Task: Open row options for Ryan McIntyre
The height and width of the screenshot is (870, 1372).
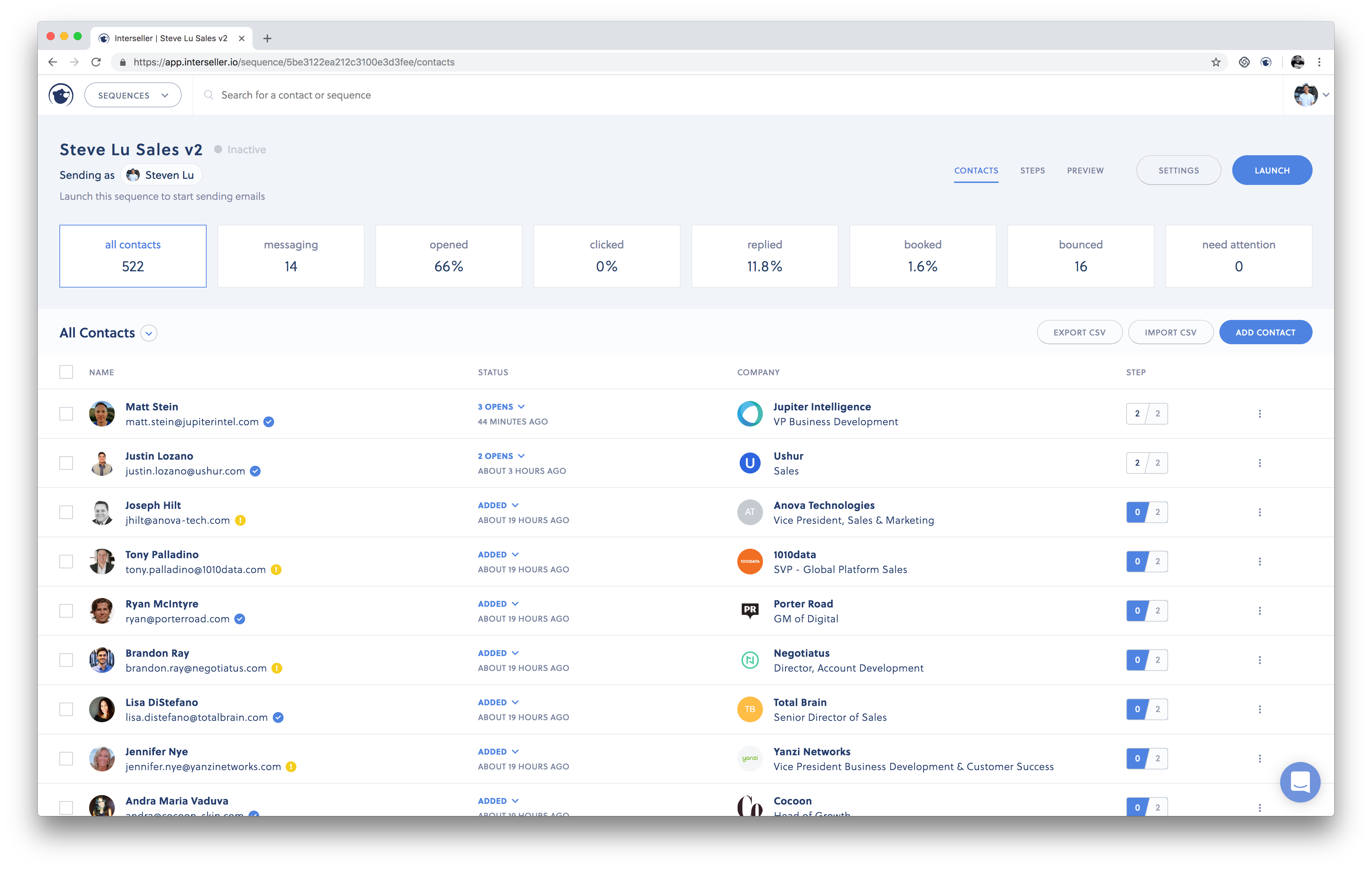Action: click(1259, 611)
